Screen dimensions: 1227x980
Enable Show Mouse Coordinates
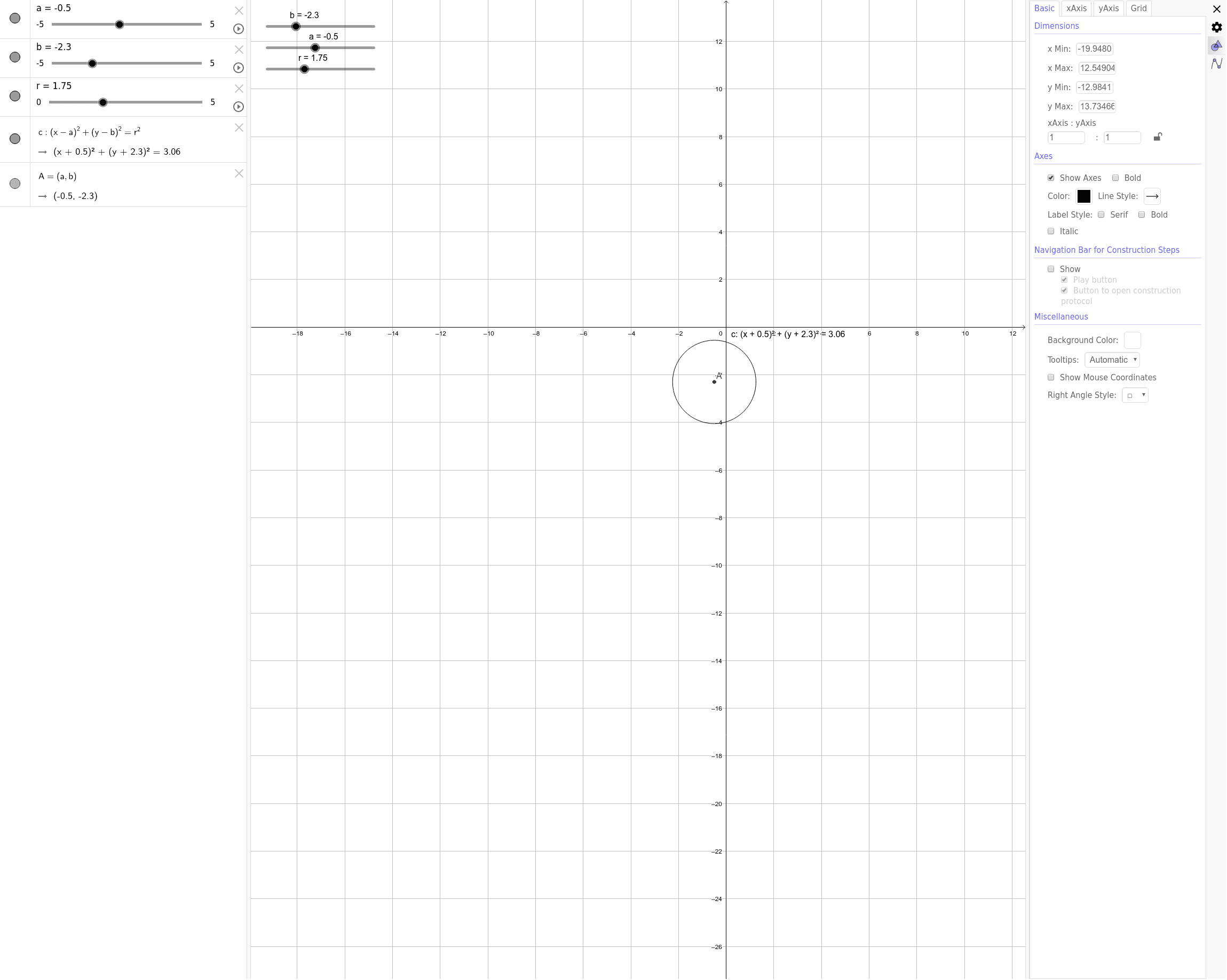click(1051, 377)
